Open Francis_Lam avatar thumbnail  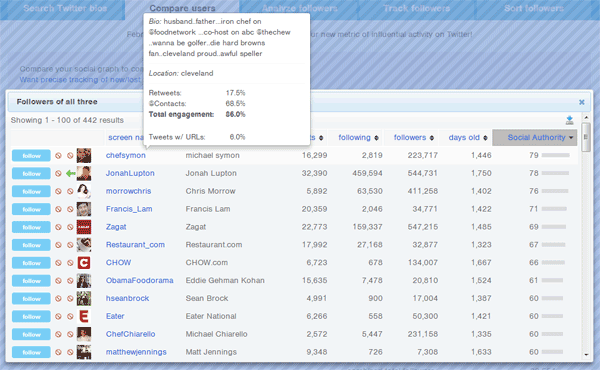[84, 209]
